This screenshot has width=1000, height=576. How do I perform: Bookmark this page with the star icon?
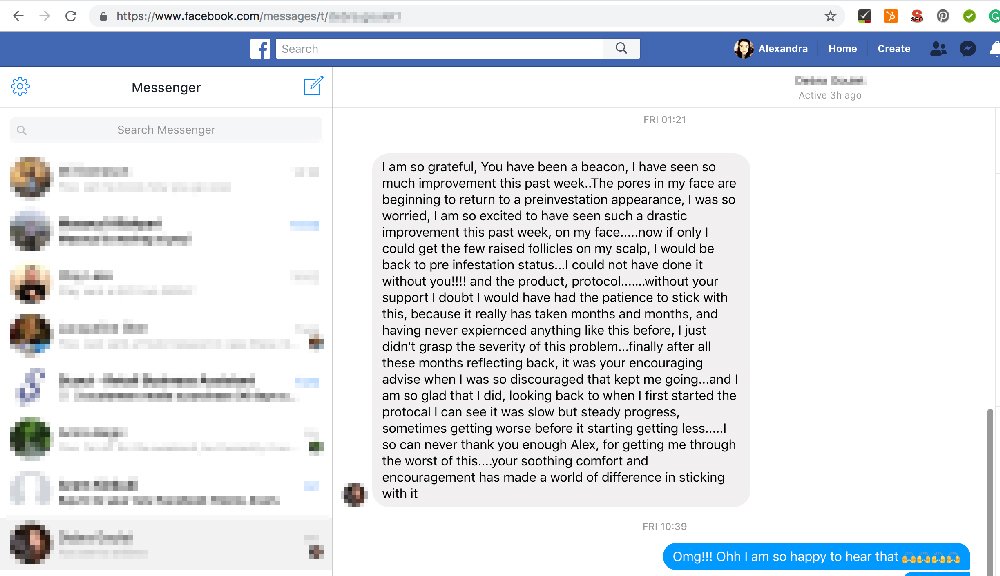830,16
